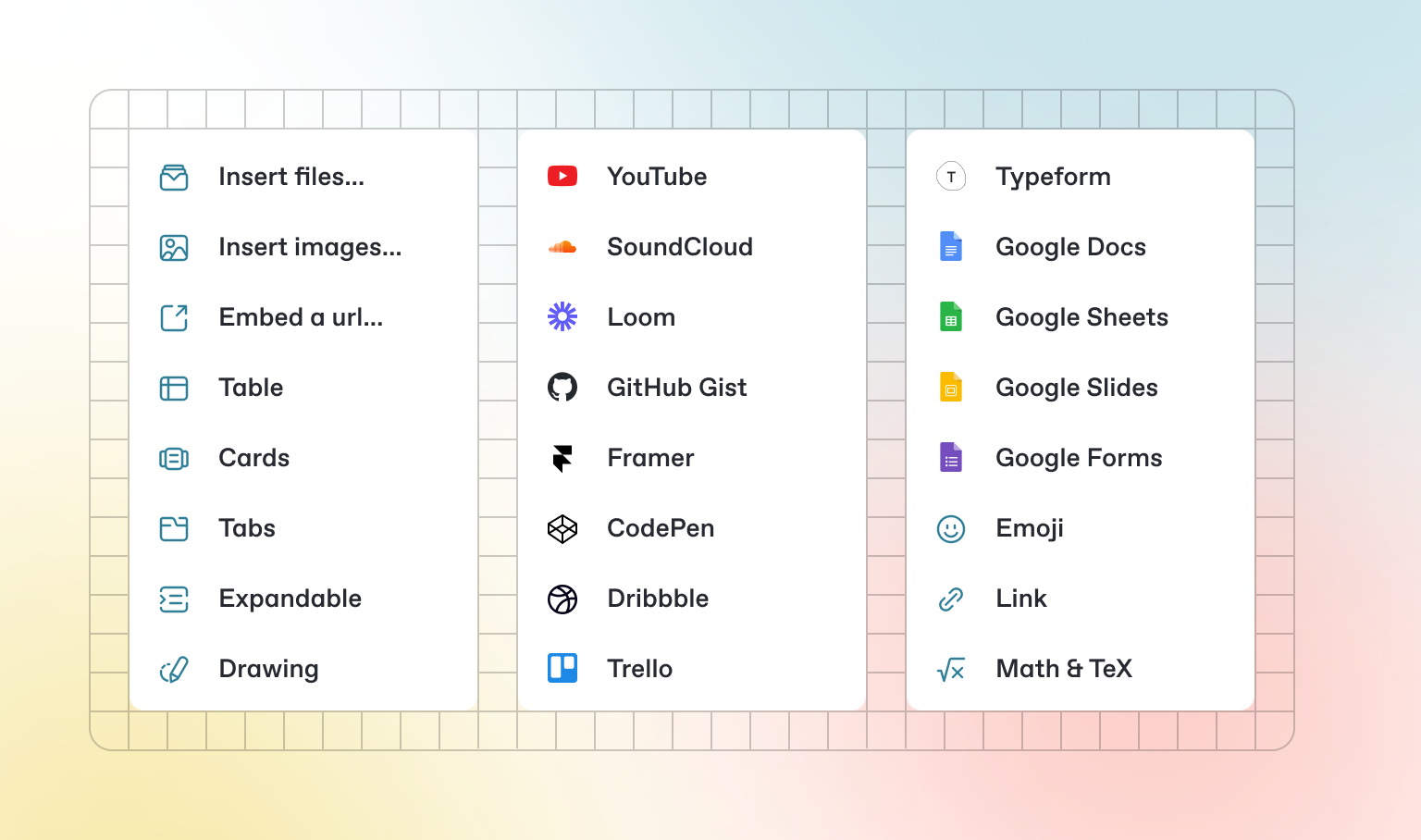Insert Tabs from the menu

(x=247, y=528)
